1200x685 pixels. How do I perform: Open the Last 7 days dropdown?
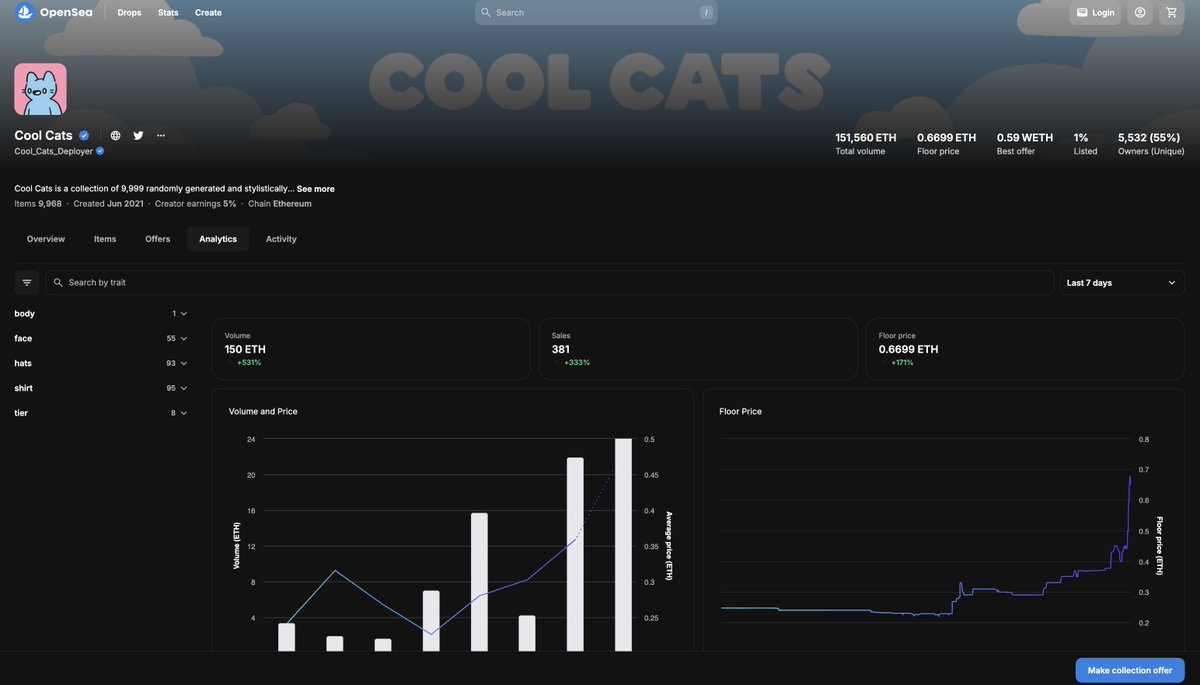[1122, 282]
